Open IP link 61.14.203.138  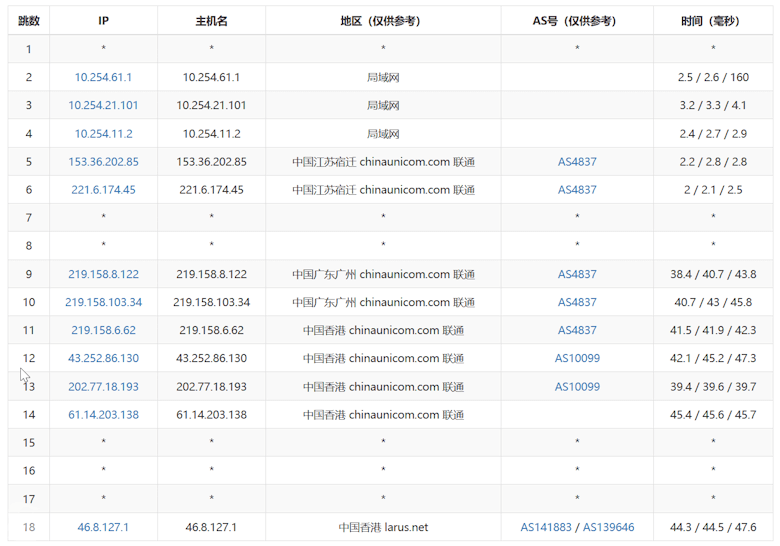tap(103, 415)
